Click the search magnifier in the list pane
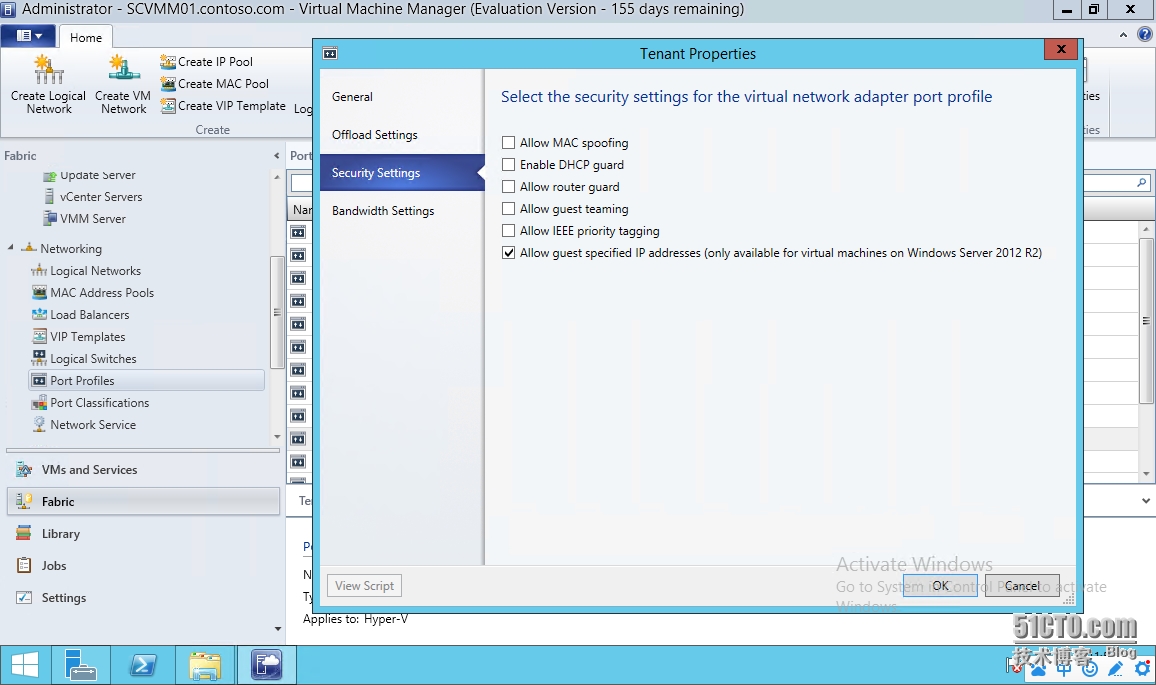The image size is (1156, 685). pos(1142,182)
